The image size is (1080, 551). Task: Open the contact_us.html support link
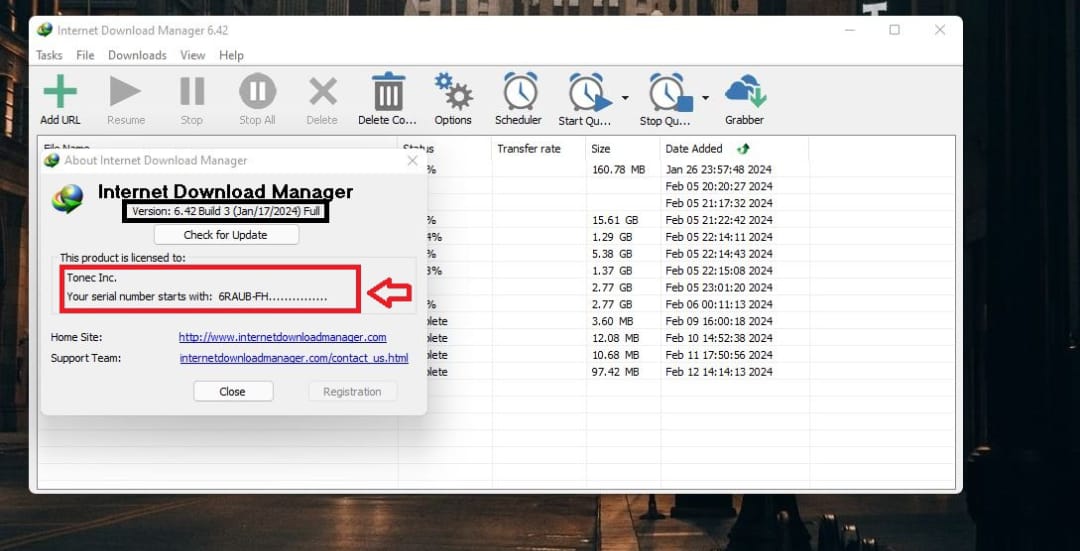(293, 358)
